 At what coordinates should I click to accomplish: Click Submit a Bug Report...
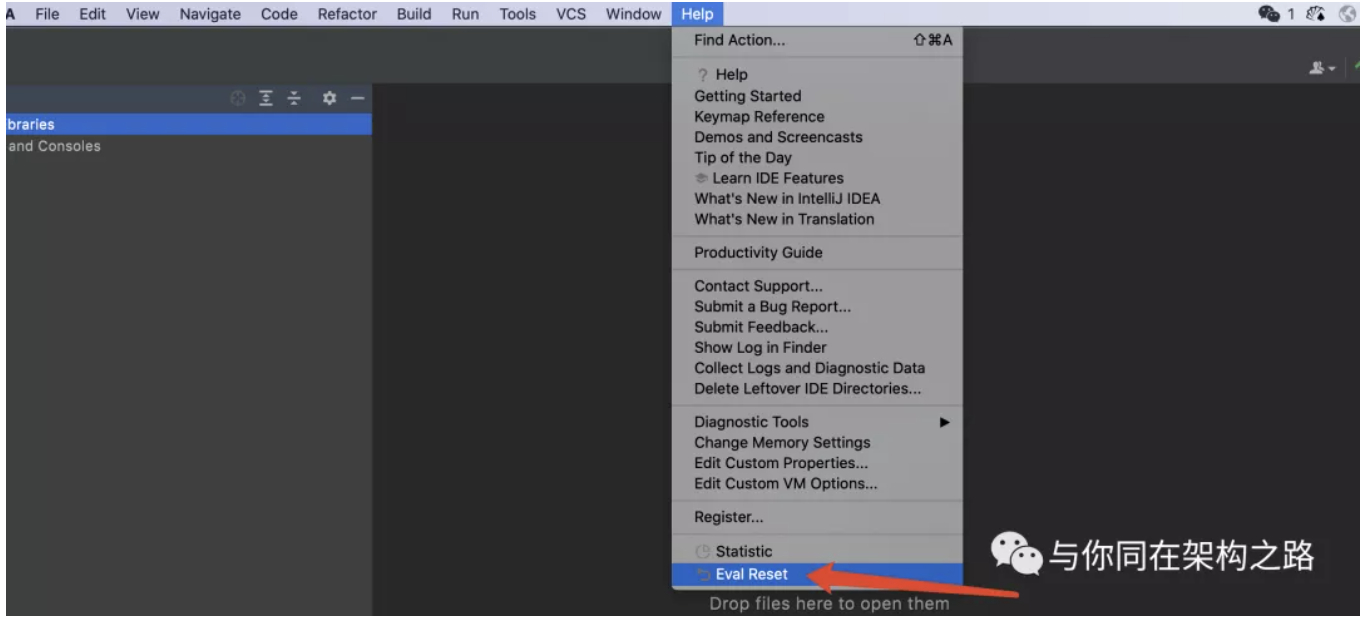pyautogui.click(x=772, y=307)
